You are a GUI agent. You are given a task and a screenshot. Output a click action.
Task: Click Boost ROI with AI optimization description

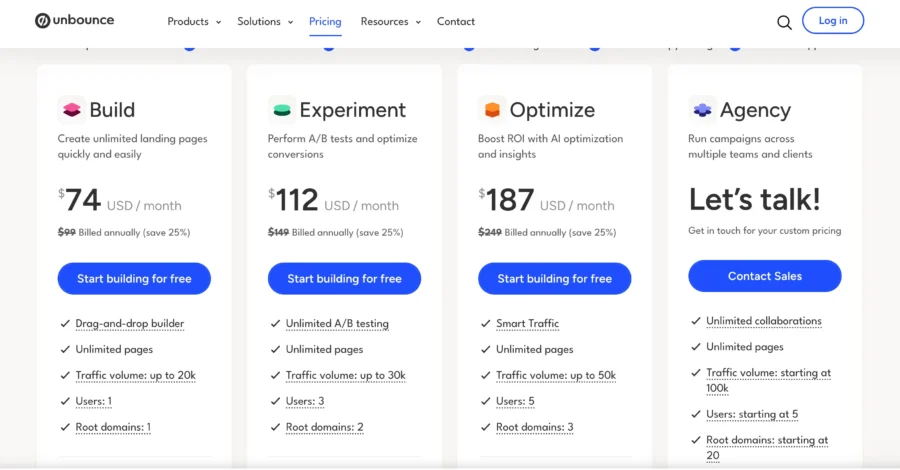pyautogui.click(x=550, y=146)
